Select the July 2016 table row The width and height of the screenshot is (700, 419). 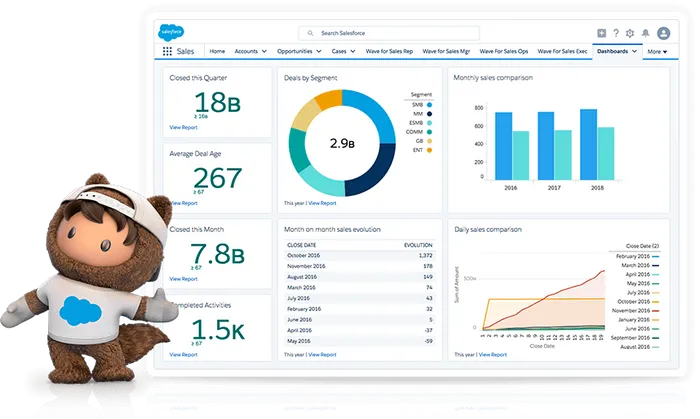coord(360,298)
